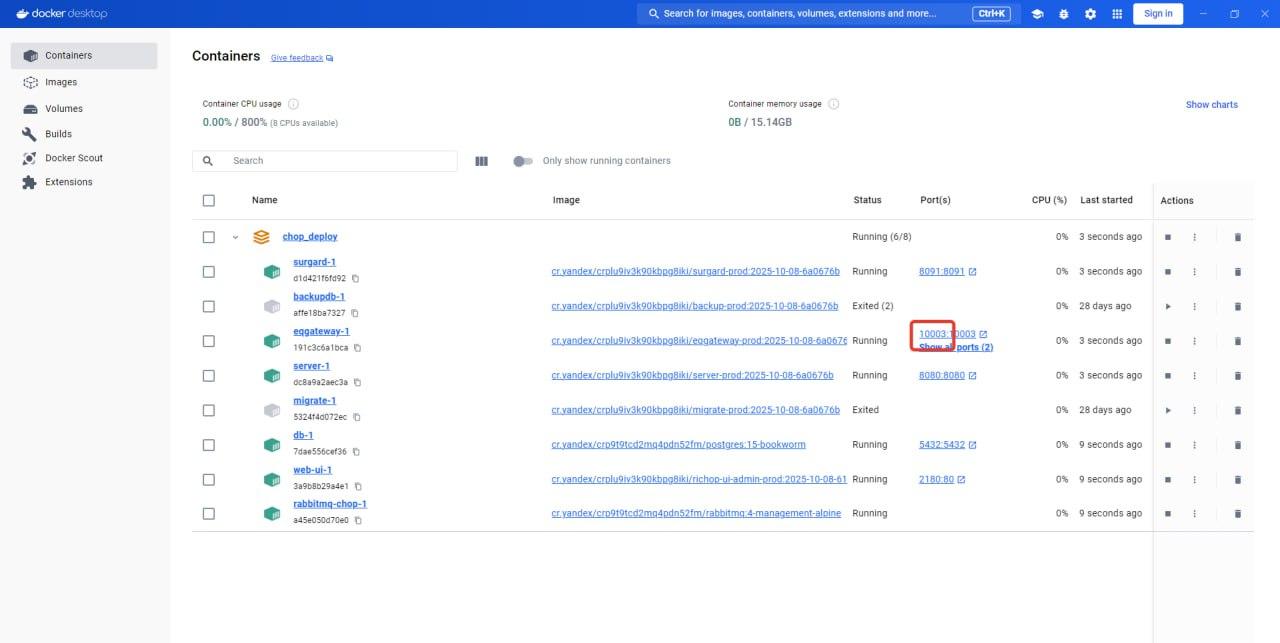Select the db-1 container checkbox
The image size is (1280, 643).
pos(208,445)
